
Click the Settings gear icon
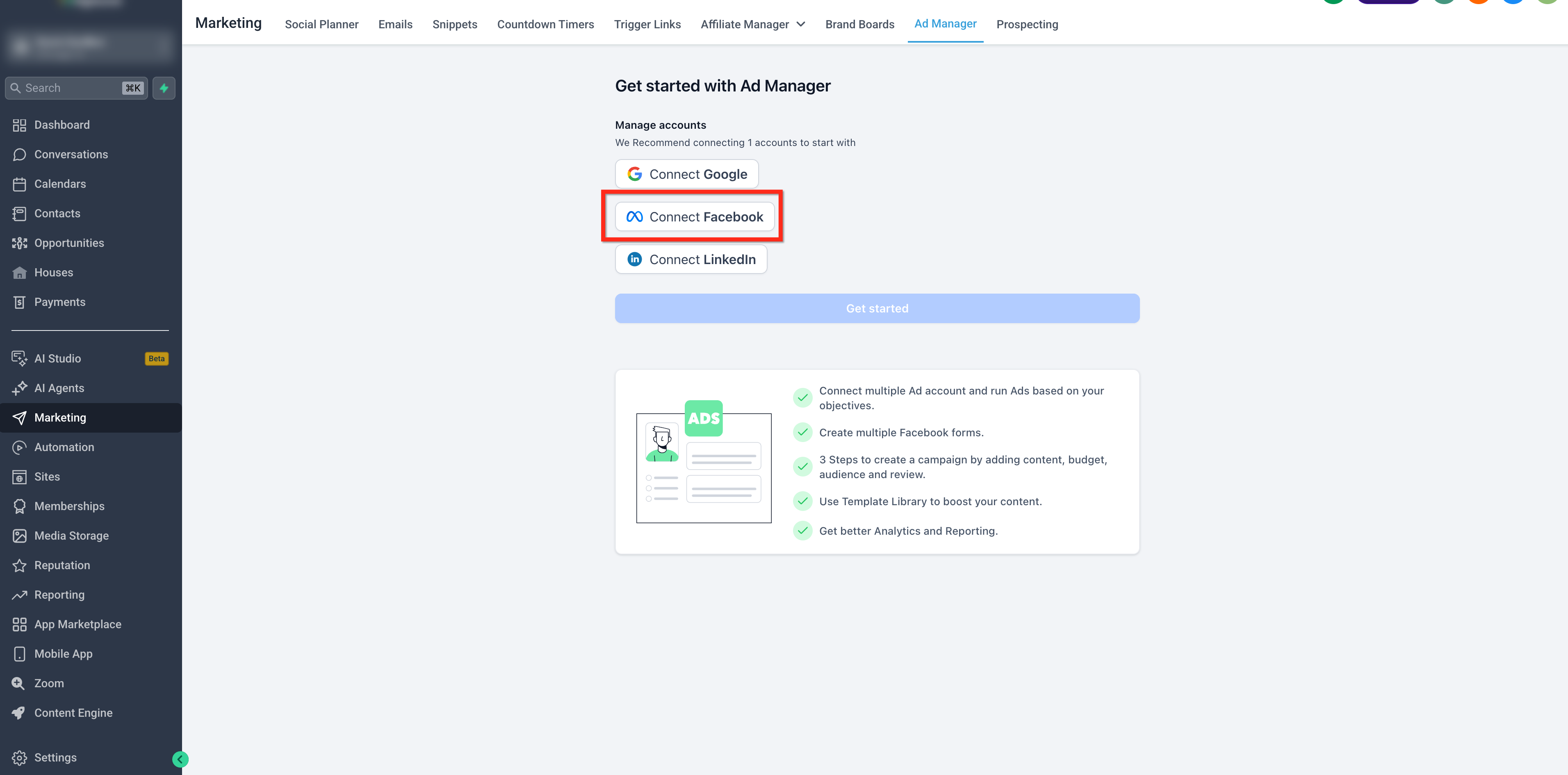tap(20, 758)
